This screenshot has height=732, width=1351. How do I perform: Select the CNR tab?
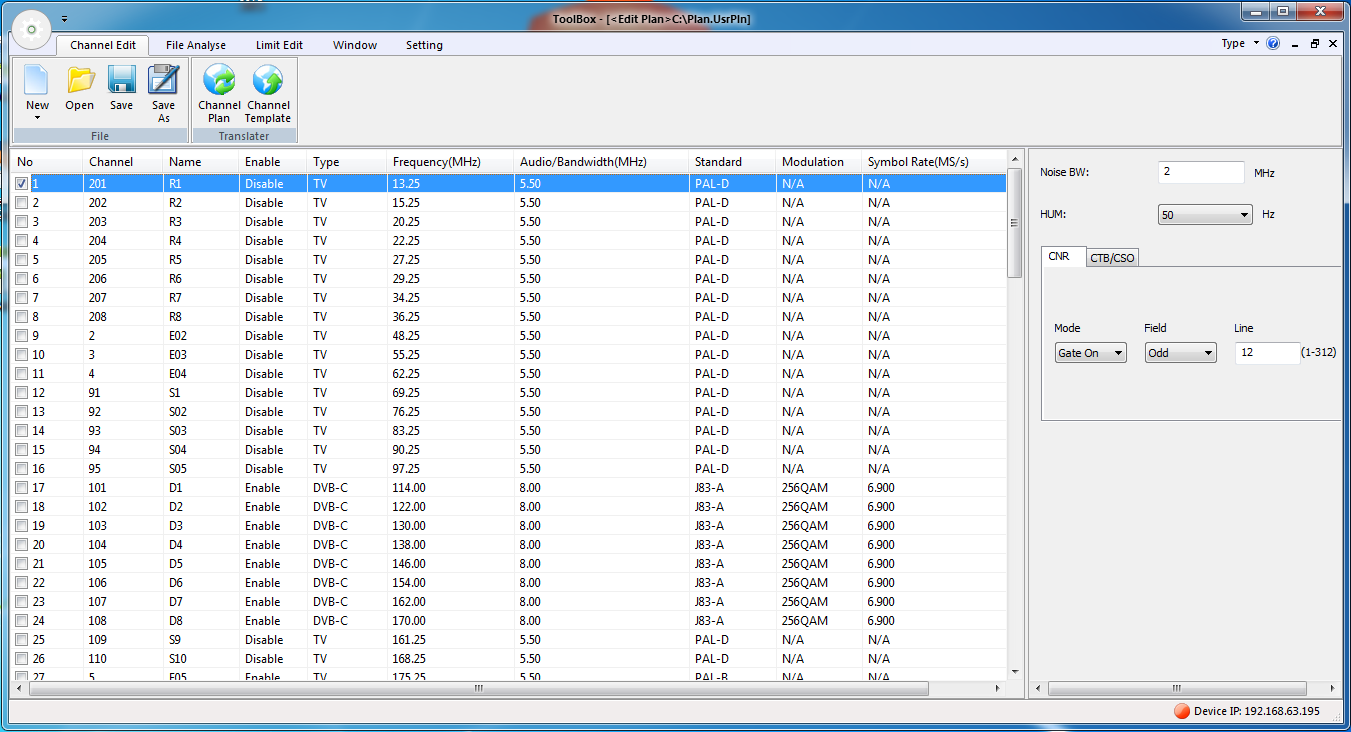point(1062,256)
